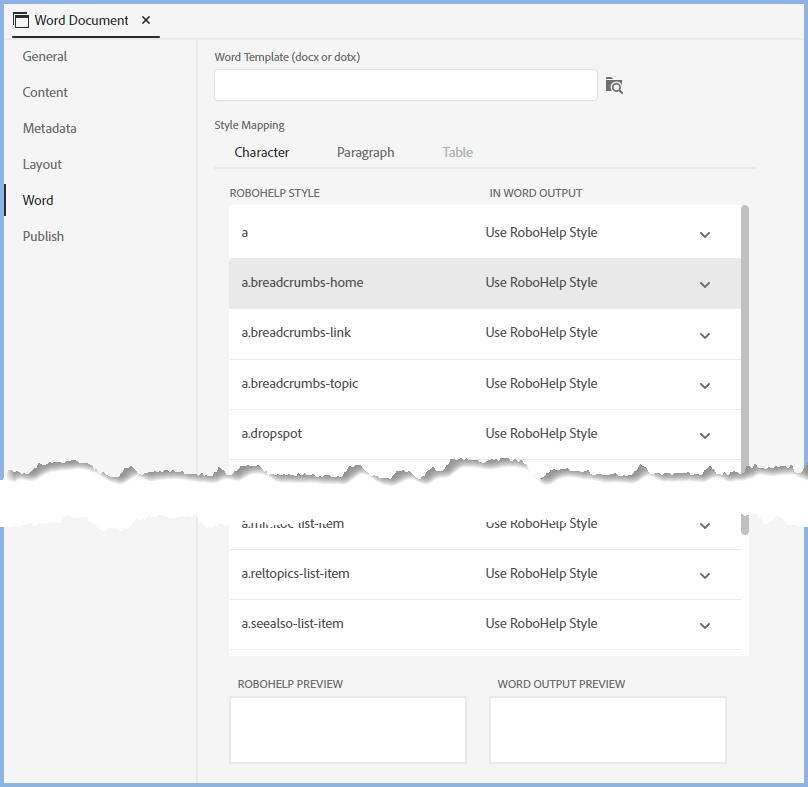The width and height of the screenshot is (808, 787).
Task: Click the Word Document window icon
Action: click(x=20, y=20)
